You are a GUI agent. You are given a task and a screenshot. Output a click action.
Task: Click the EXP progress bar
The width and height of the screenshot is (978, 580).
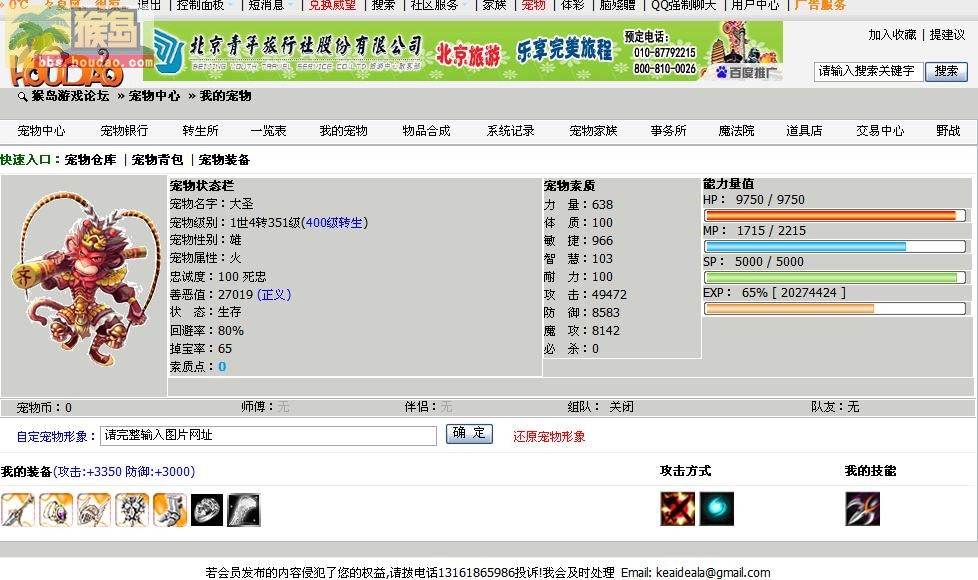835,308
